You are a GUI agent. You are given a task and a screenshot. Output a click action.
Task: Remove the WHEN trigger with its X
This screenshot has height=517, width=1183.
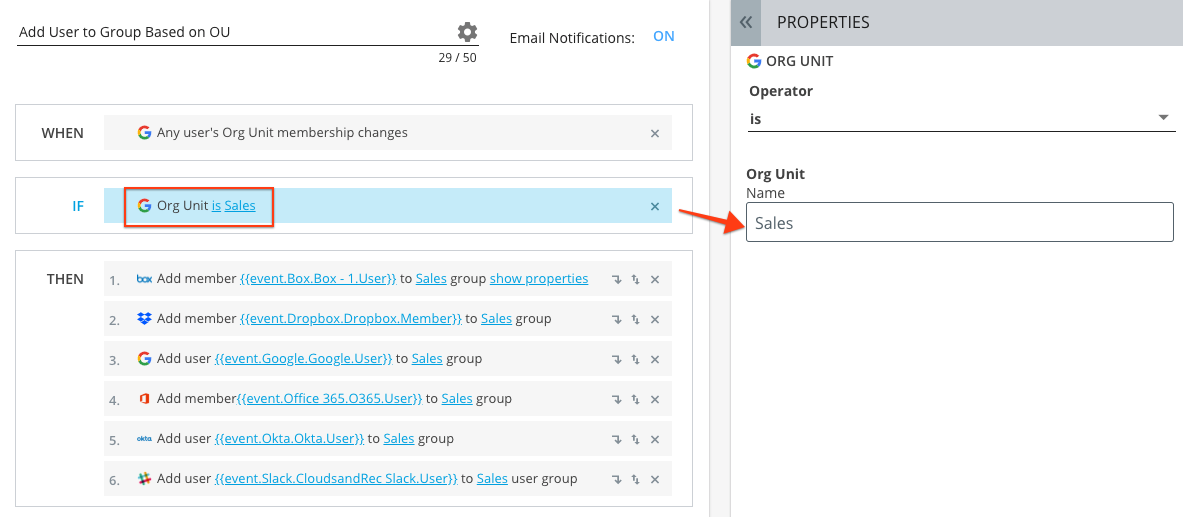pyautogui.click(x=655, y=133)
